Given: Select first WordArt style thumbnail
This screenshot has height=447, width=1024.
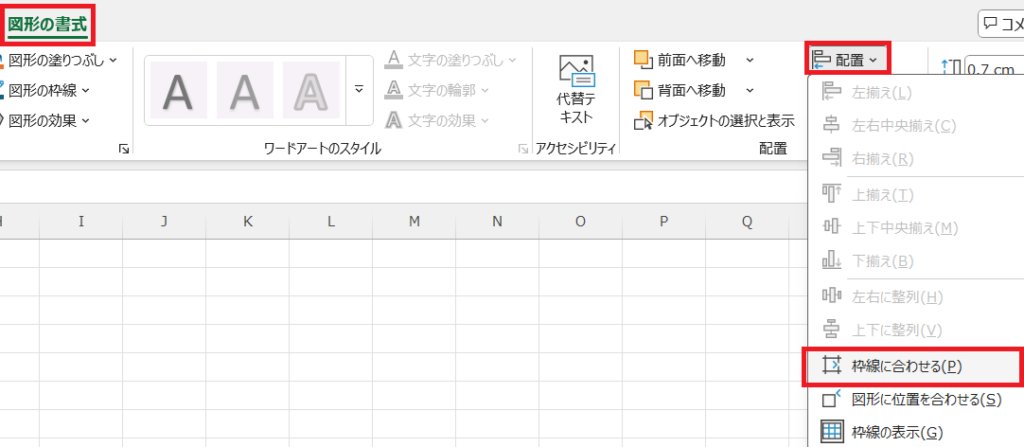Looking at the screenshot, I should [x=178, y=91].
